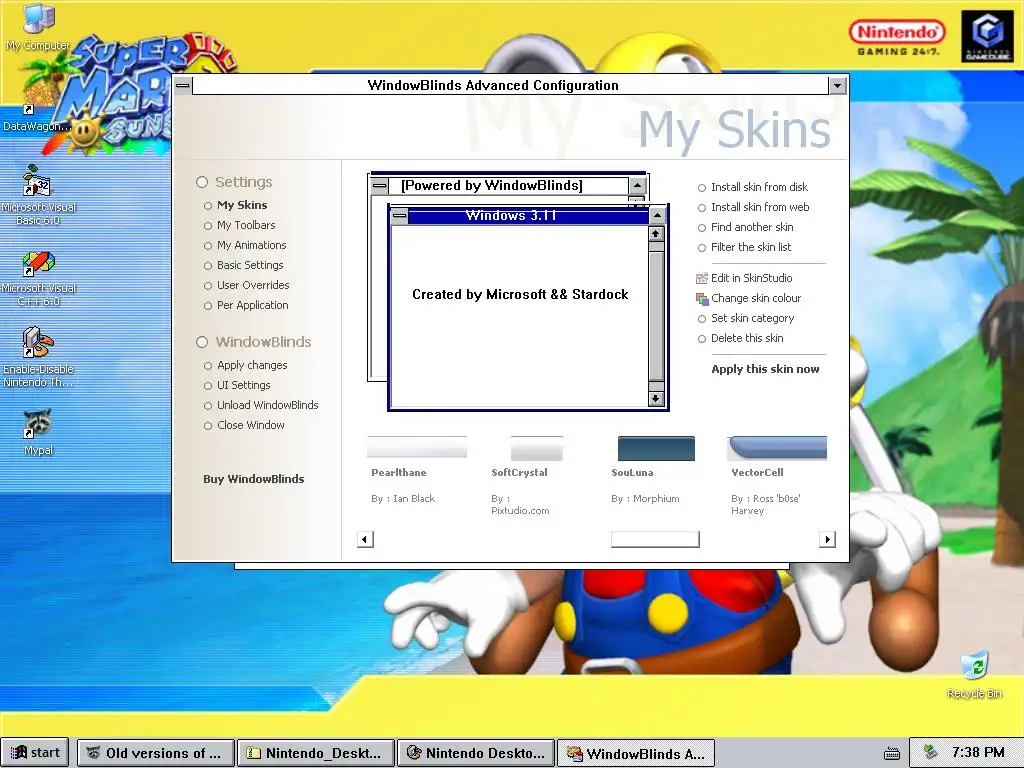
Task: Click 'By : Ian Black' author text
Action: (x=403, y=499)
